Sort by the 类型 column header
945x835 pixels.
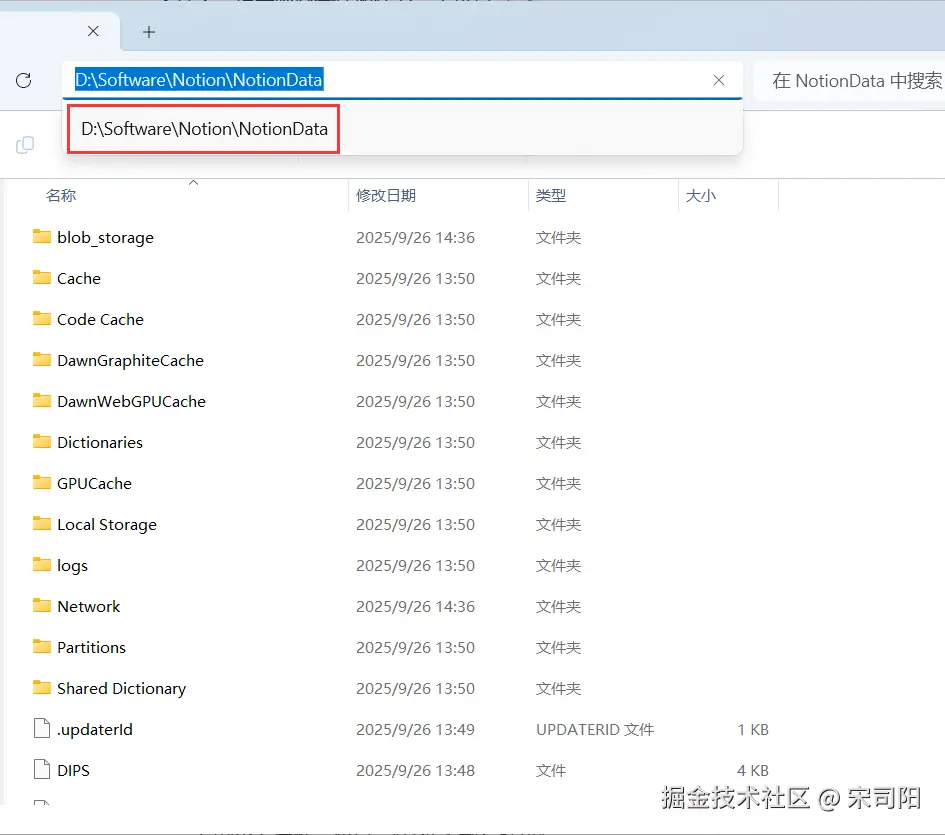click(551, 195)
